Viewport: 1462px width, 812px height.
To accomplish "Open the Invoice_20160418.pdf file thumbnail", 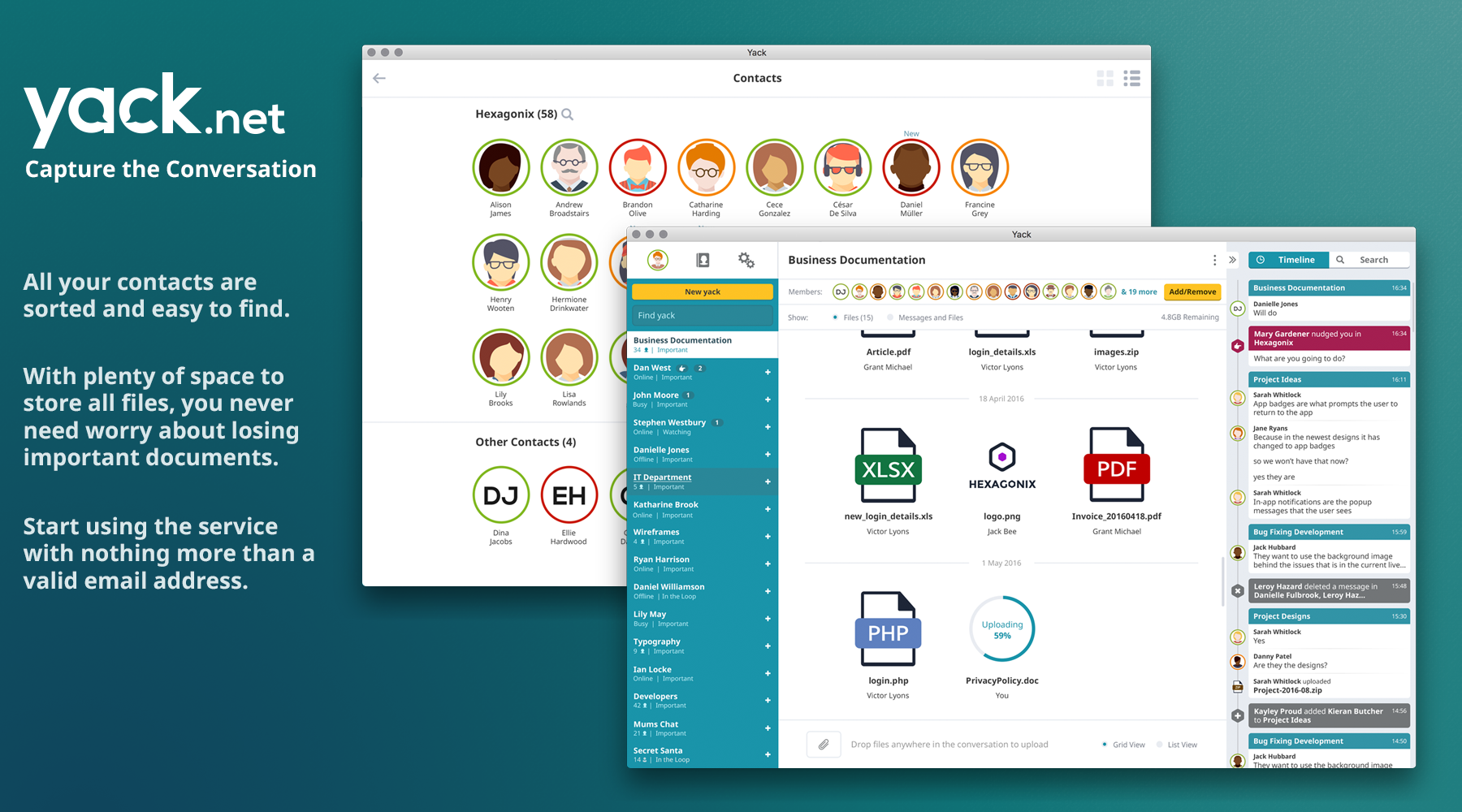I will [x=1117, y=465].
